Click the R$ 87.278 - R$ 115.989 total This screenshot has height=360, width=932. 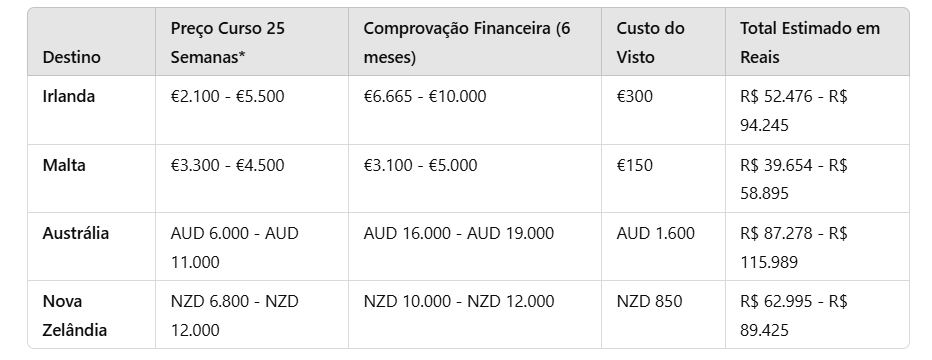tap(794, 247)
